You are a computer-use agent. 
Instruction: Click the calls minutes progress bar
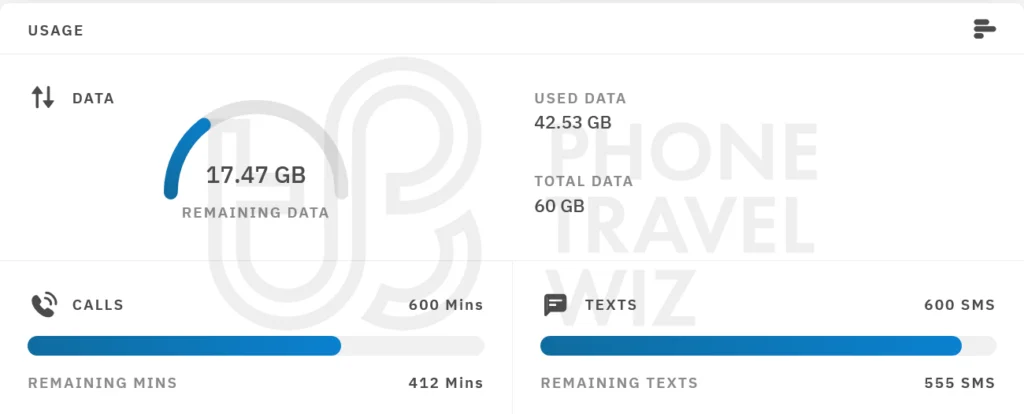point(255,346)
